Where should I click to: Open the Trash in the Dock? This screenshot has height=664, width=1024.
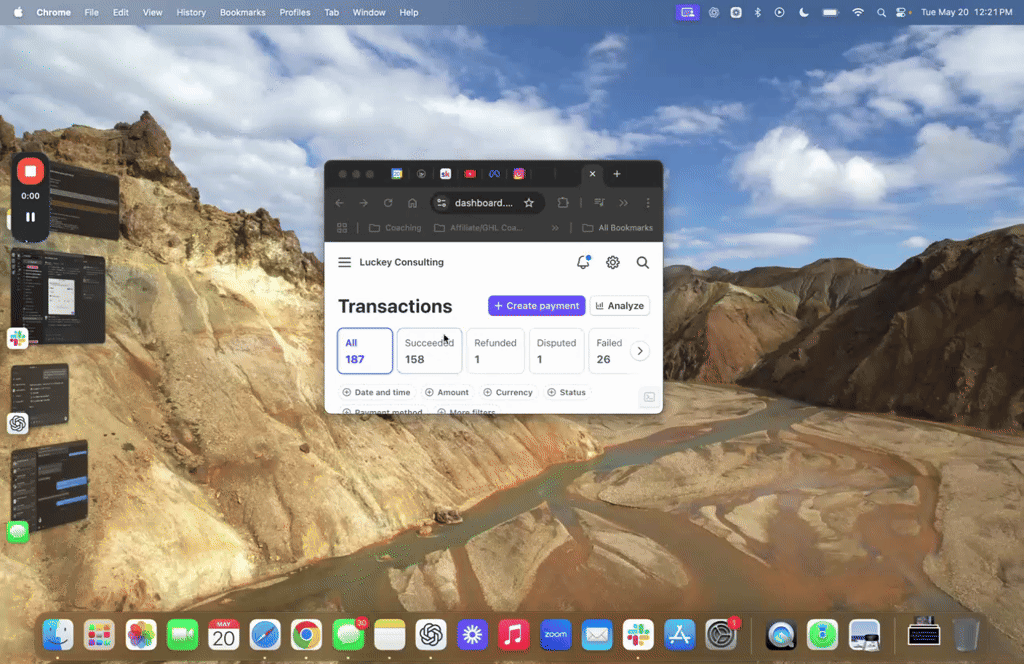click(x=965, y=635)
